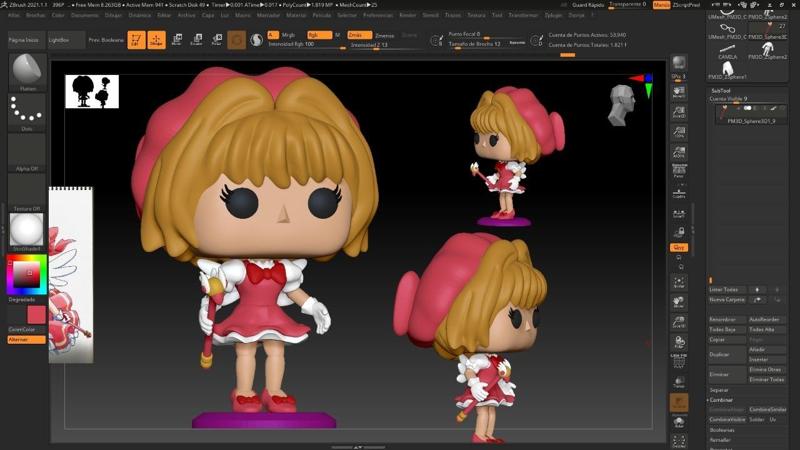Expand the Booleanas section

(x=721, y=430)
